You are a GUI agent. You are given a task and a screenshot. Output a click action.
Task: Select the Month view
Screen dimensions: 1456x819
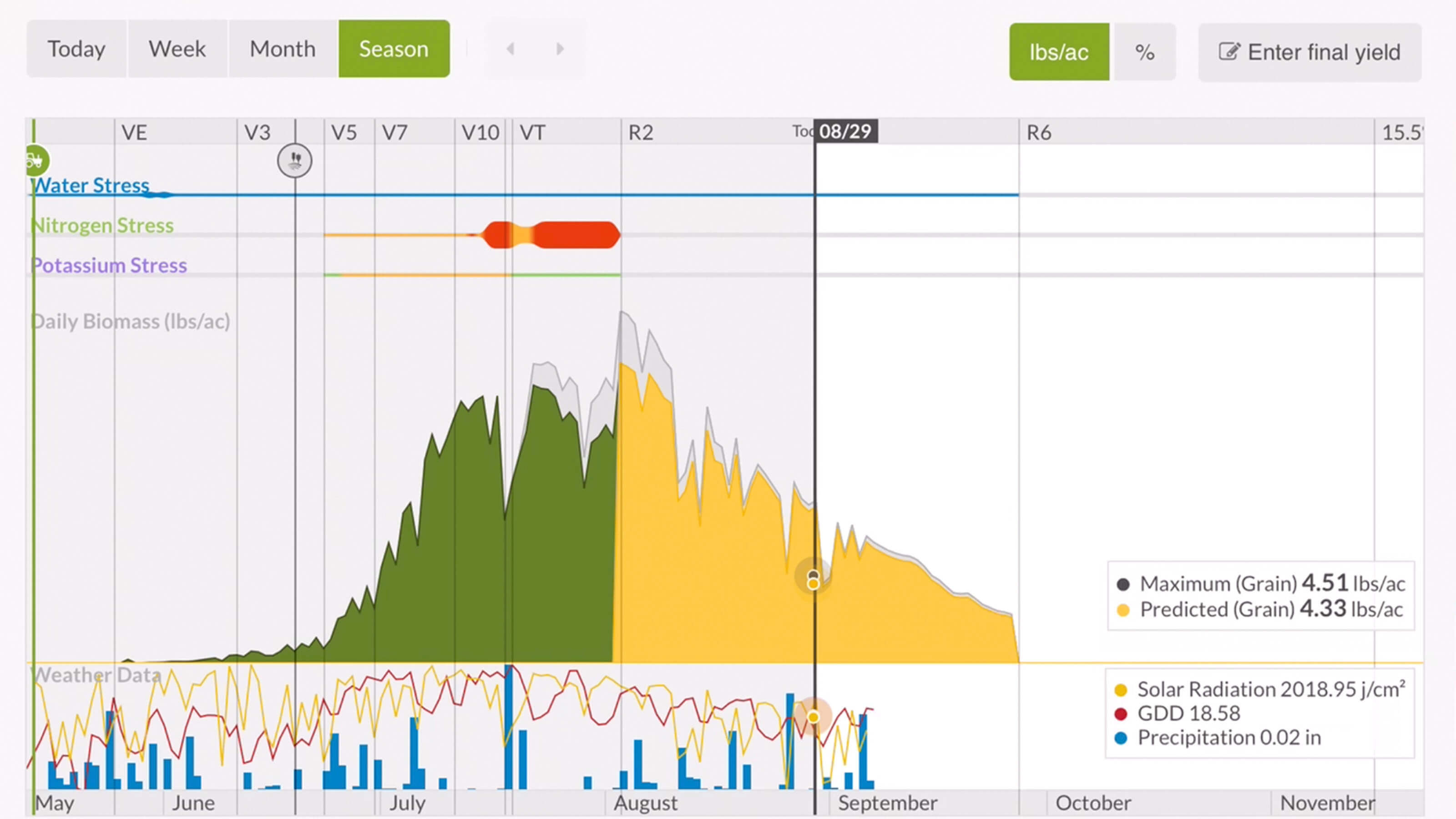(x=283, y=49)
